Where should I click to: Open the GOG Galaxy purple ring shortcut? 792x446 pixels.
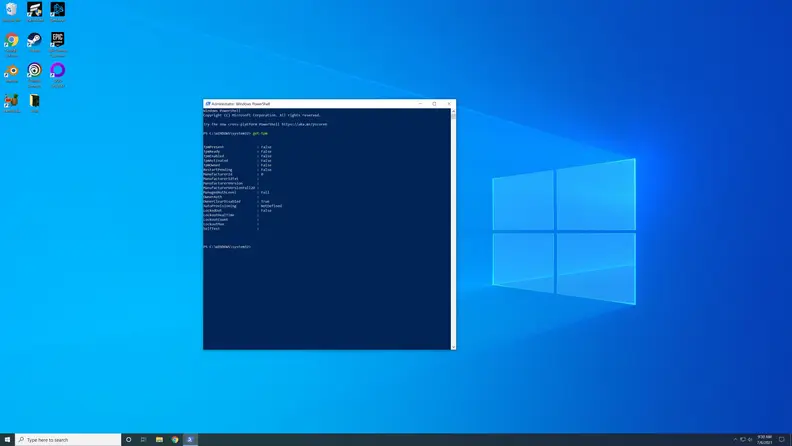58,74
